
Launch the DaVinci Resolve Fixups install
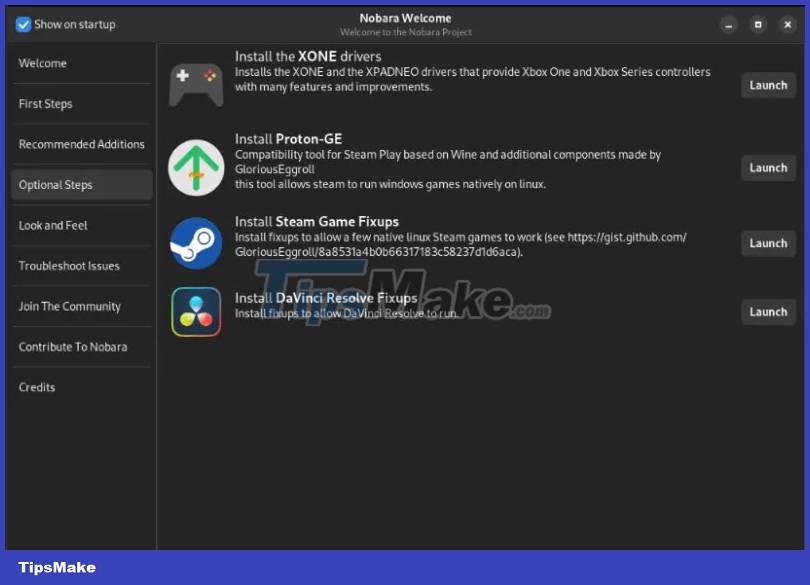767,311
